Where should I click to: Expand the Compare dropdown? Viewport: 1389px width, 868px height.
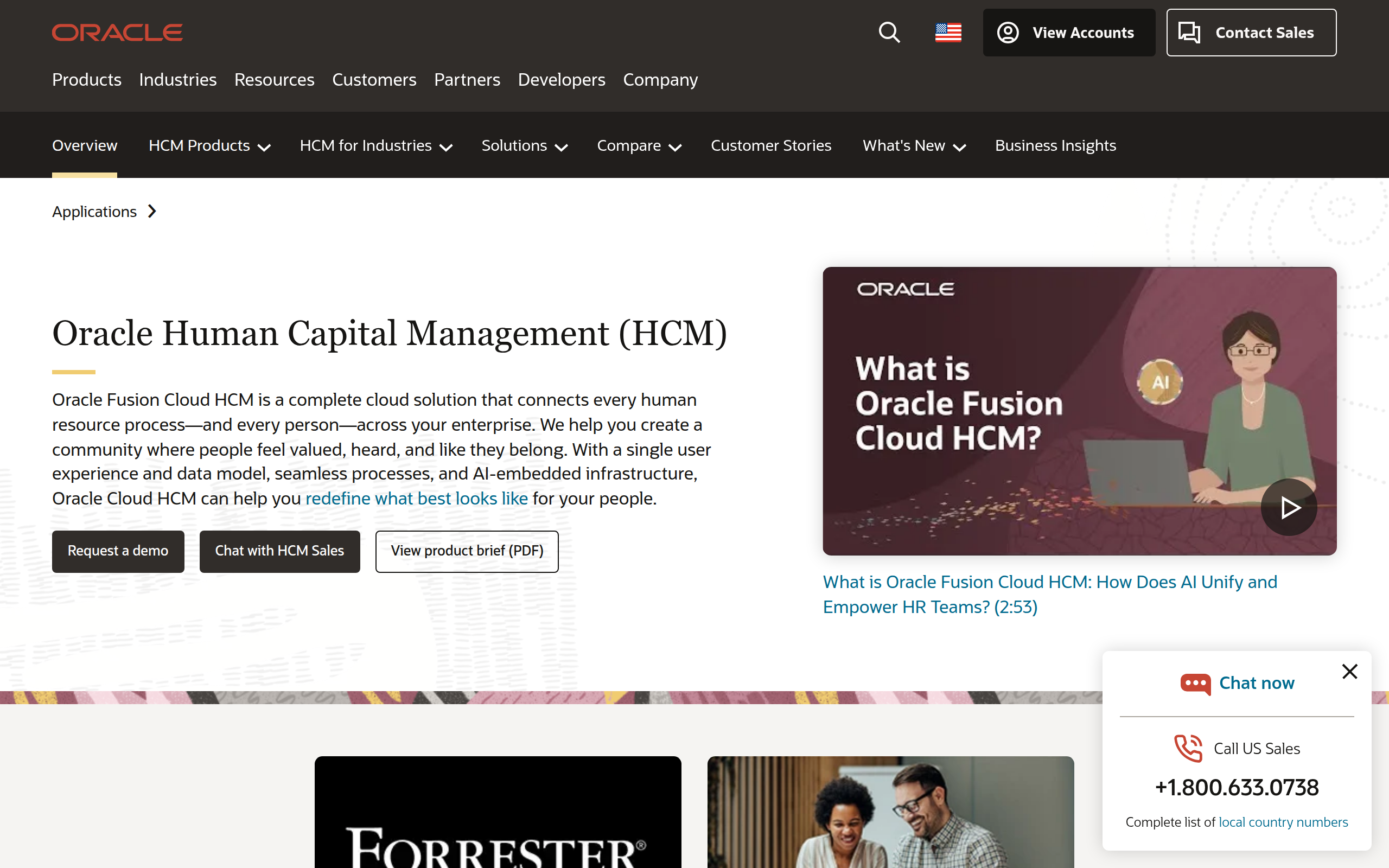click(x=639, y=145)
